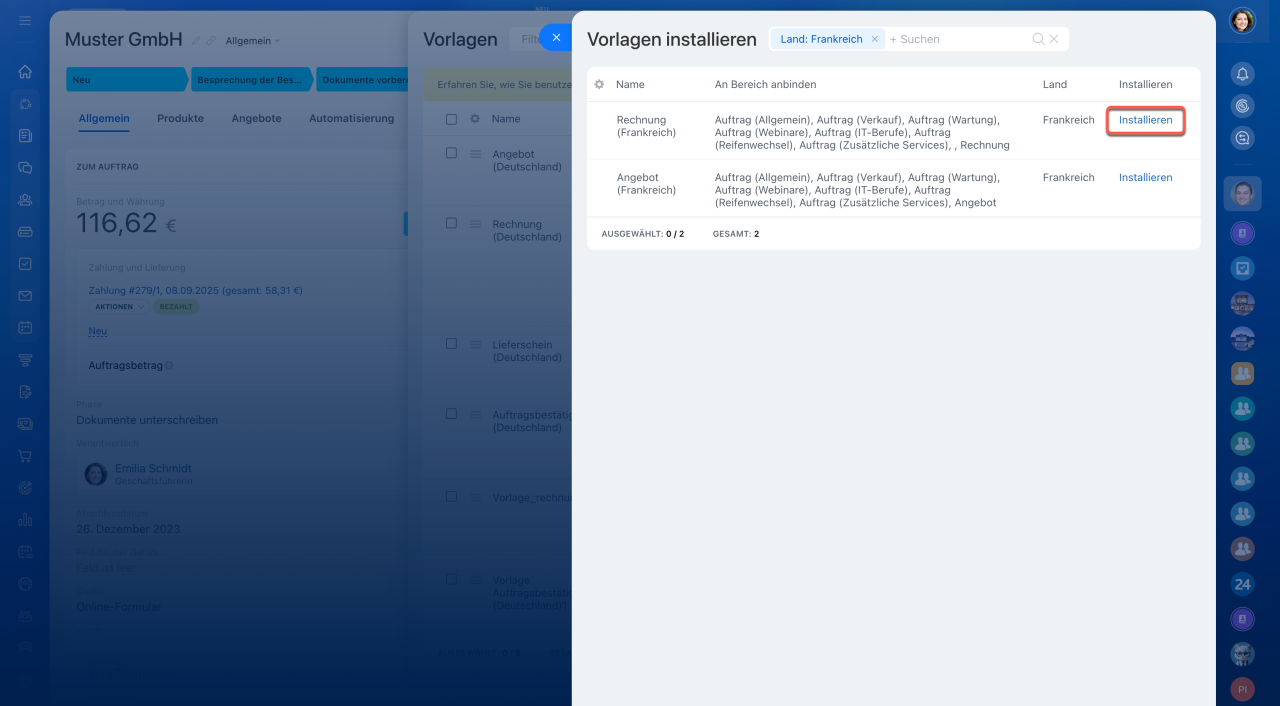Image resolution: width=1280 pixels, height=706 pixels.
Task: Select the Angebot (Frankreich) row name
Action: click(x=646, y=183)
